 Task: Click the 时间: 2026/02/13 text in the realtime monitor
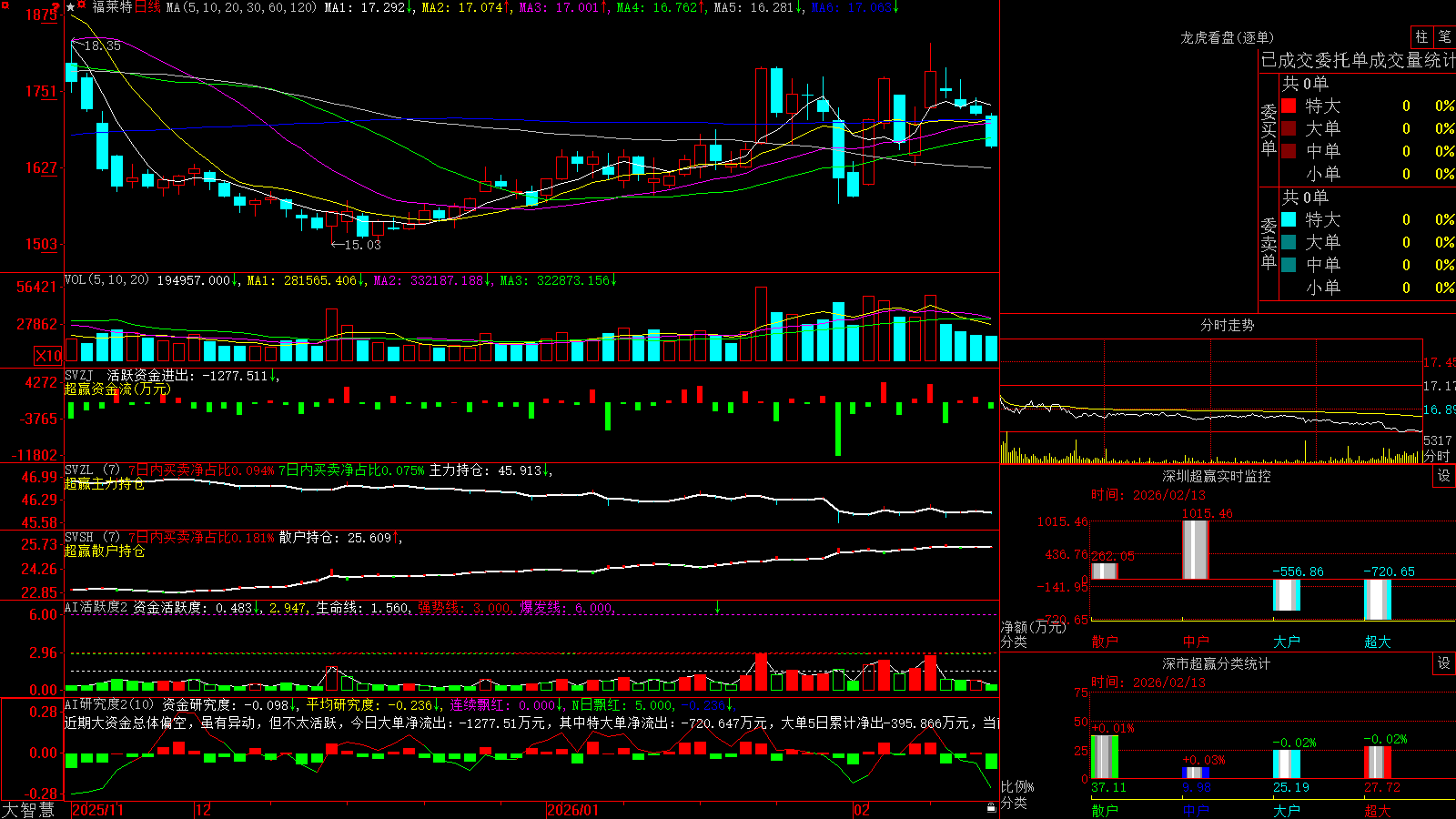(1148, 495)
